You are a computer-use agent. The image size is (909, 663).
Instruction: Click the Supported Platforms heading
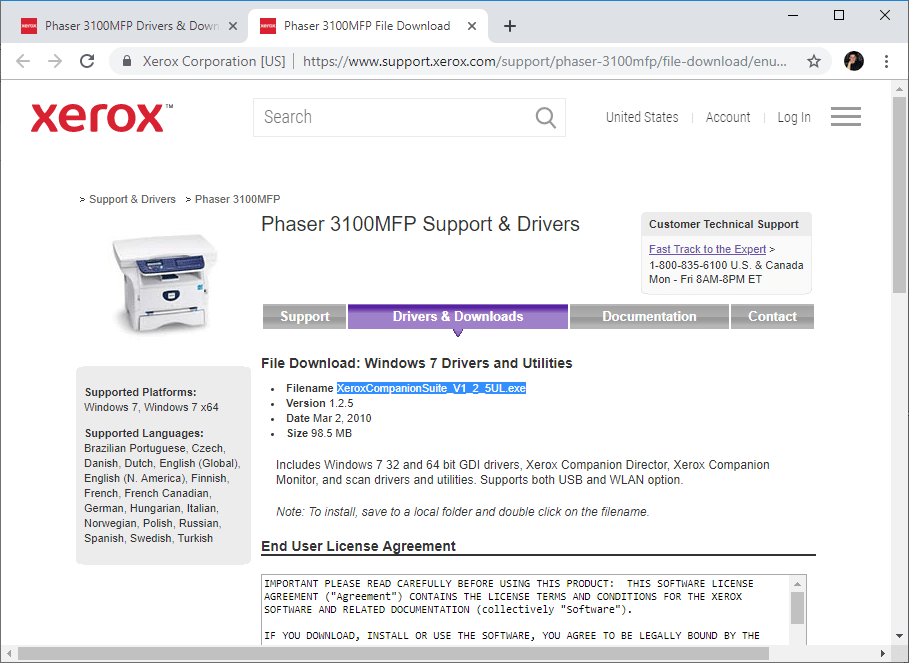(x=140, y=392)
